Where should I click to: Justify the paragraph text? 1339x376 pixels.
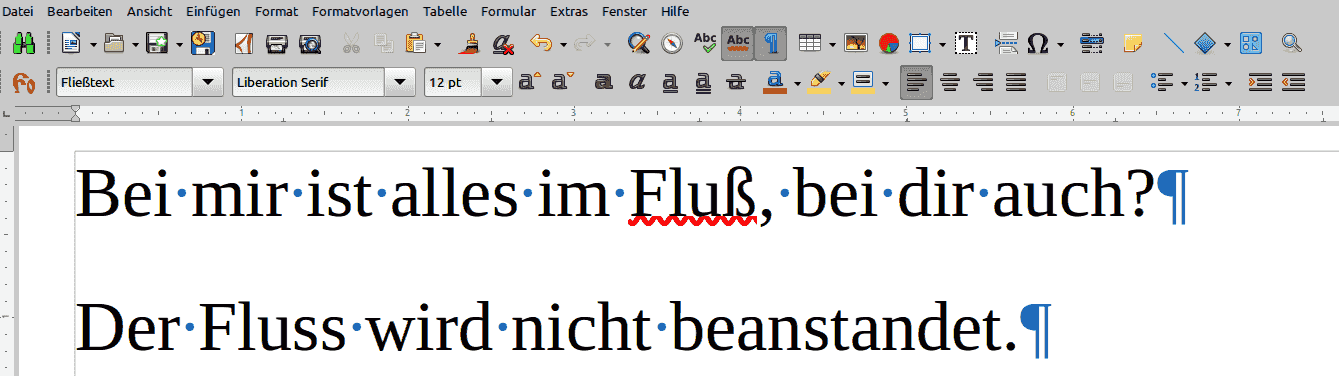(x=1016, y=82)
